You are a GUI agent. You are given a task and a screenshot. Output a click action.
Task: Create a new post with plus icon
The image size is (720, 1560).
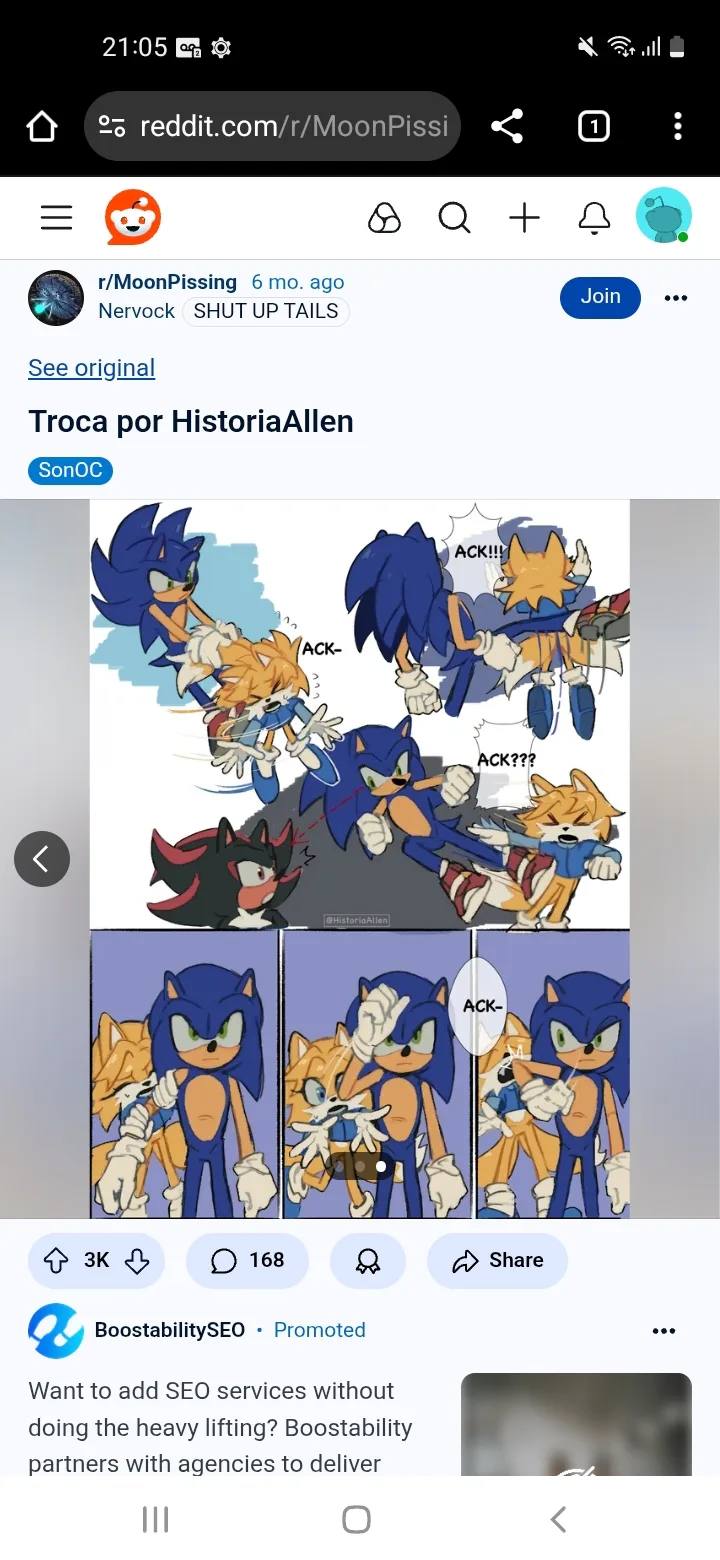(x=524, y=218)
